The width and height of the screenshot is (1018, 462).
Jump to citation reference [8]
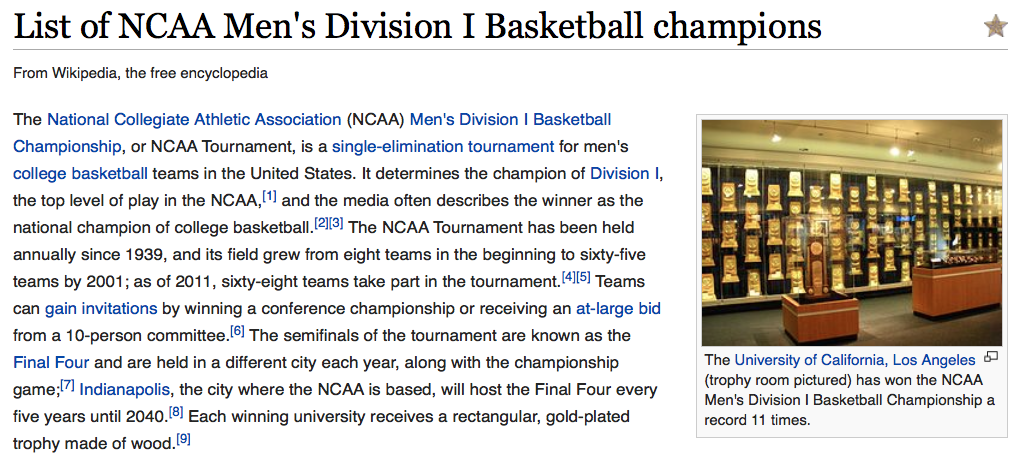click(176, 412)
